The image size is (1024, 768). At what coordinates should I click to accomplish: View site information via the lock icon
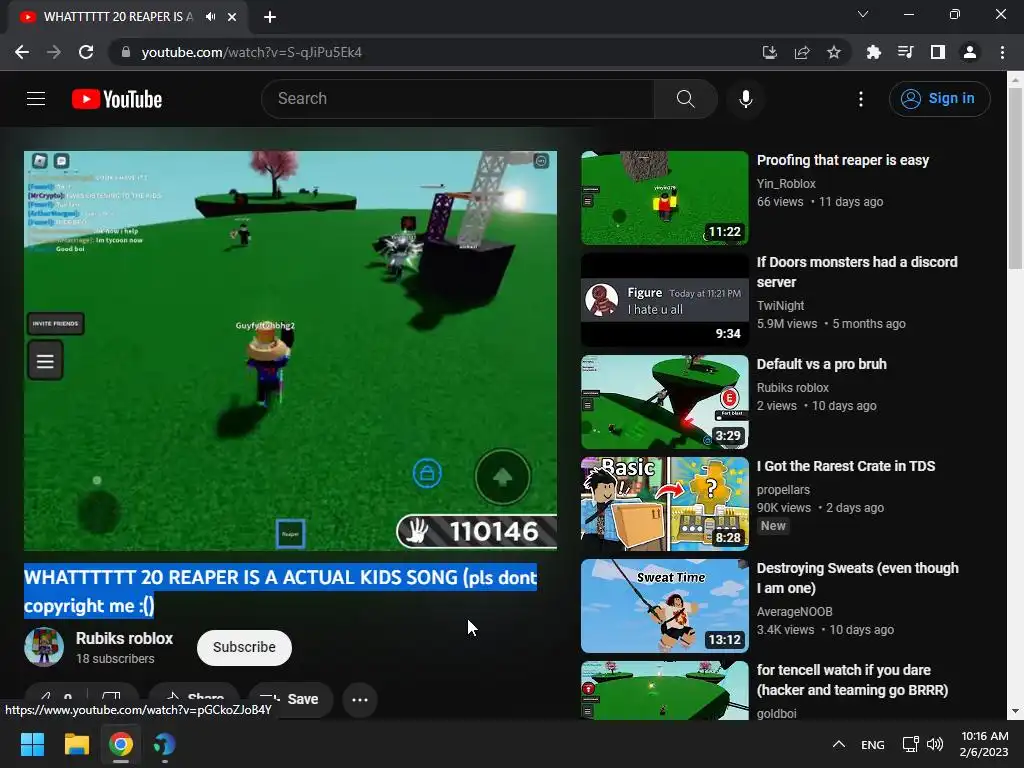coord(125,52)
